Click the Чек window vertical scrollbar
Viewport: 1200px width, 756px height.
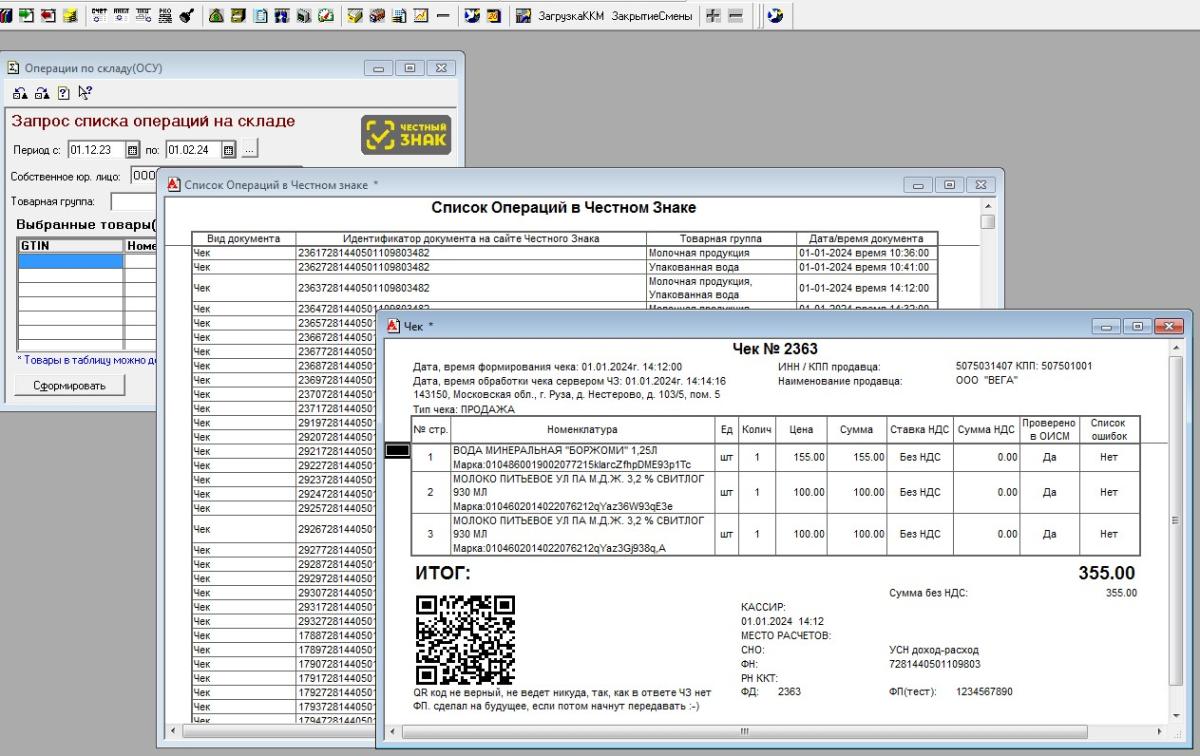point(1176,520)
